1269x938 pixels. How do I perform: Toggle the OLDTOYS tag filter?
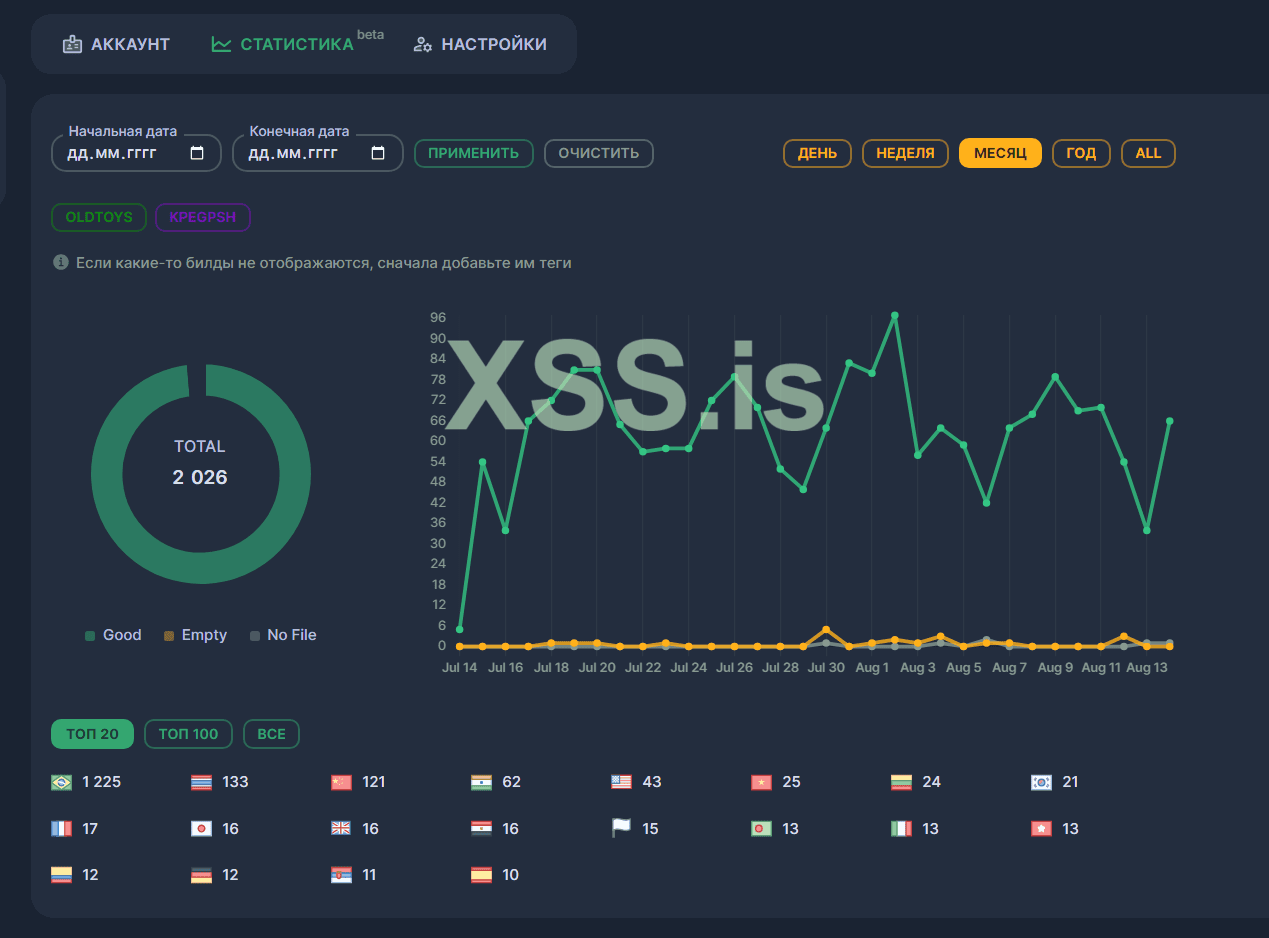(98, 217)
